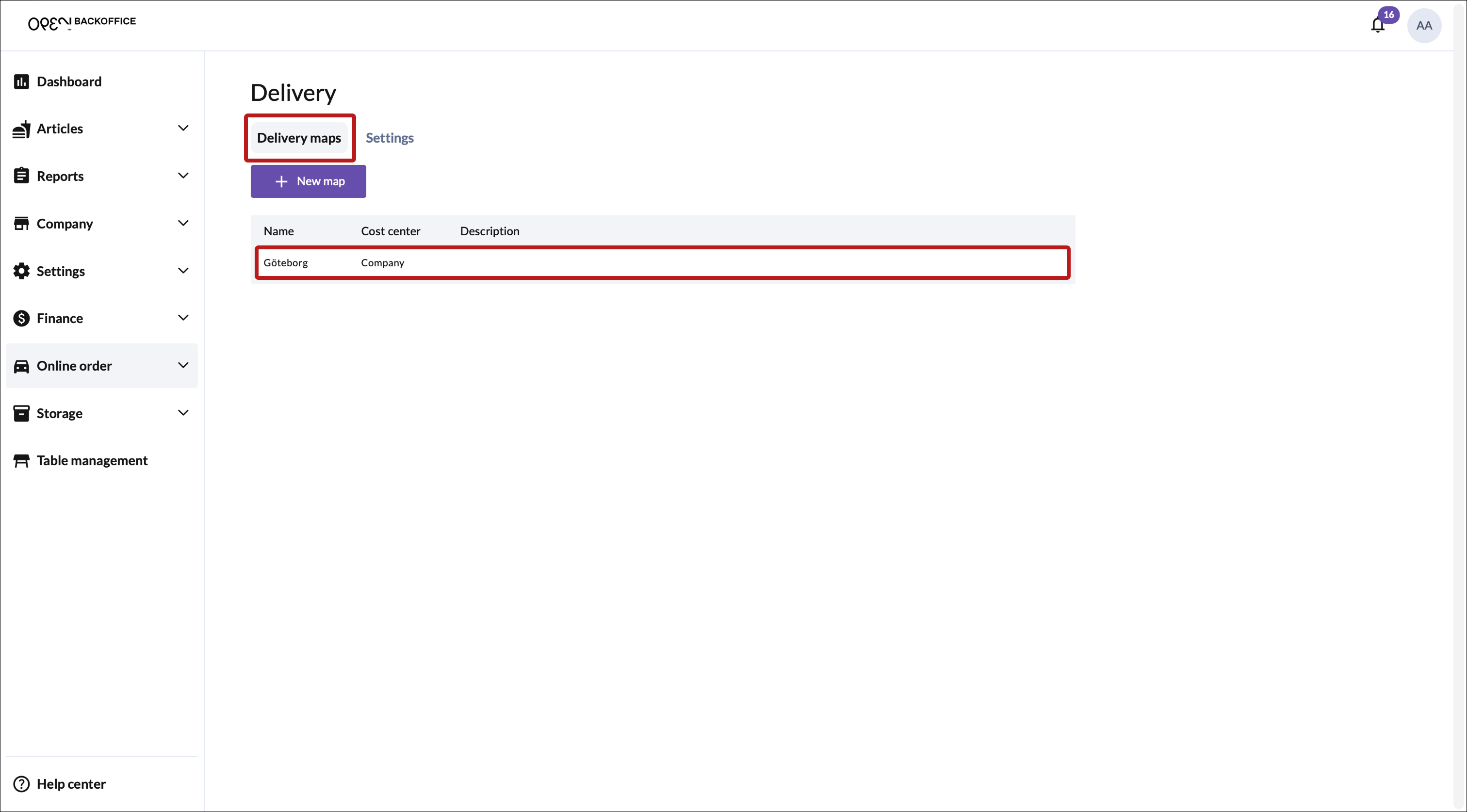The image size is (1467, 812).
Task: Click the New map button
Action: point(308,181)
